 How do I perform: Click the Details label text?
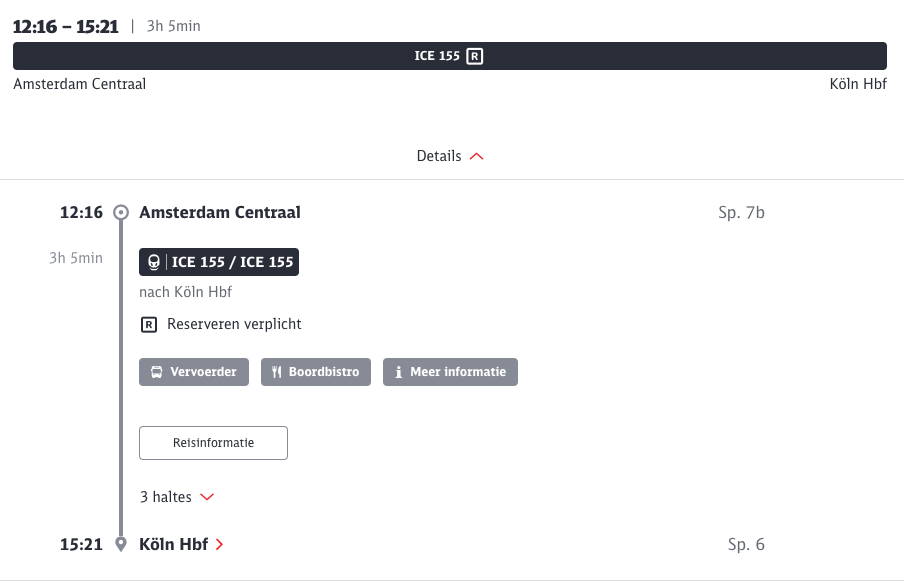[x=439, y=156]
